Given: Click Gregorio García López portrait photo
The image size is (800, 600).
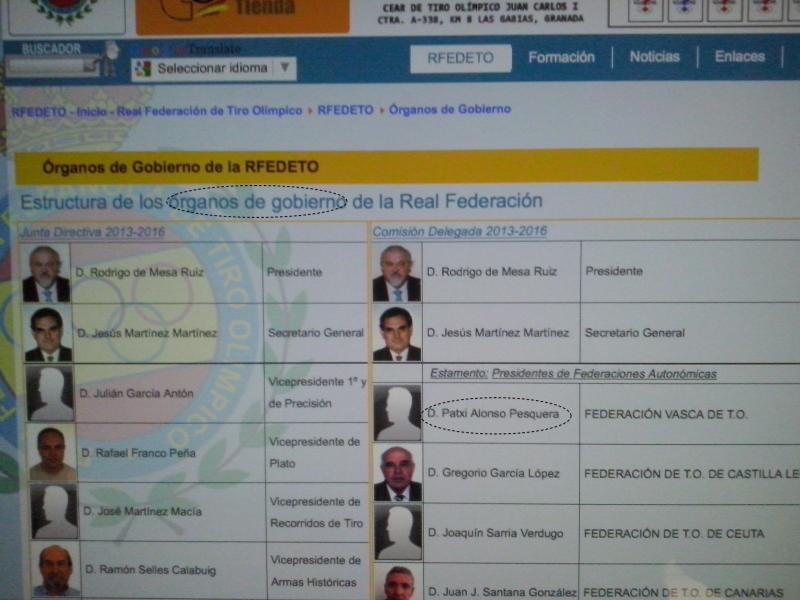Looking at the screenshot, I should tap(397, 473).
